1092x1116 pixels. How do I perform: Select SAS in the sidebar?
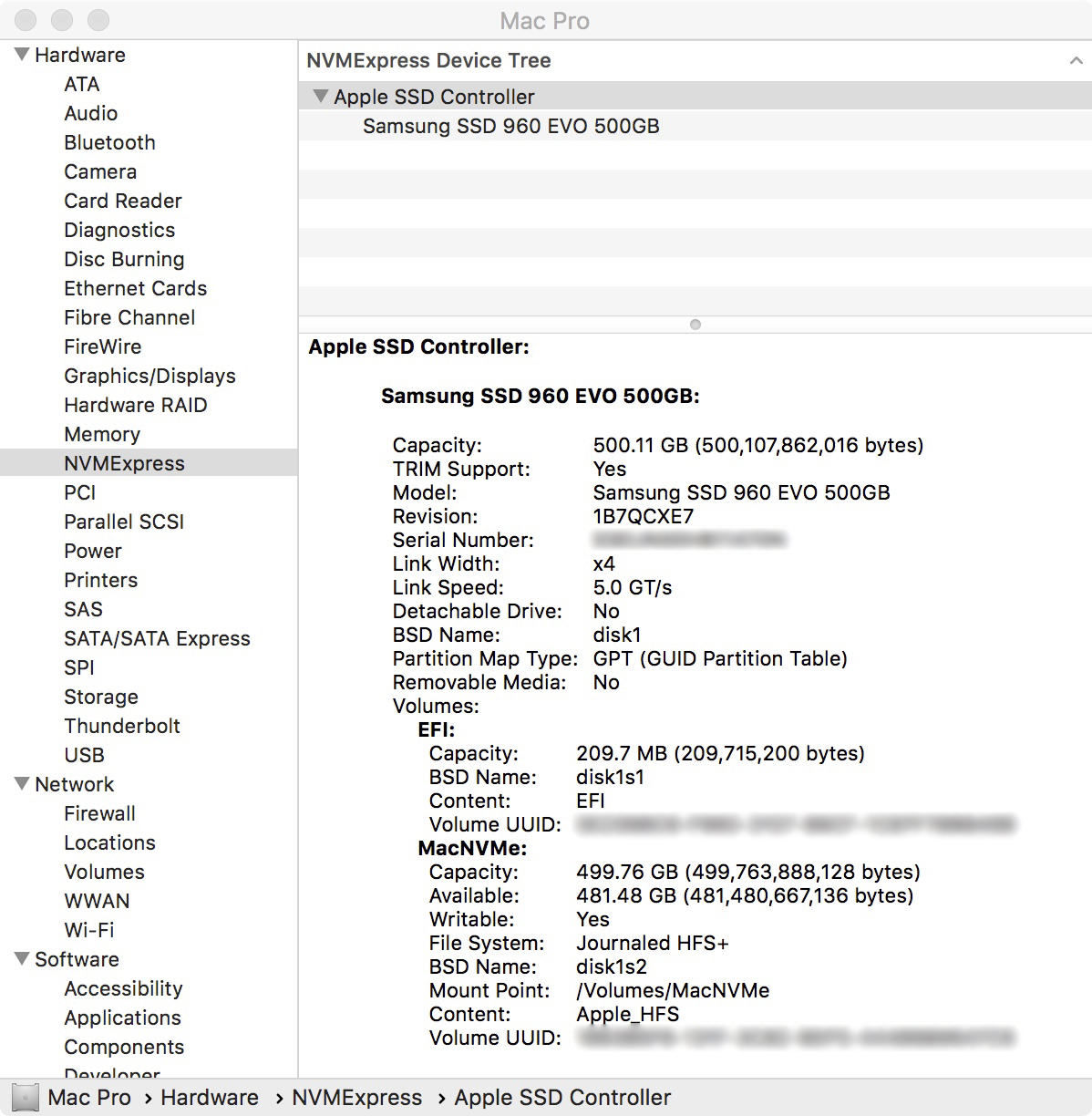point(84,609)
